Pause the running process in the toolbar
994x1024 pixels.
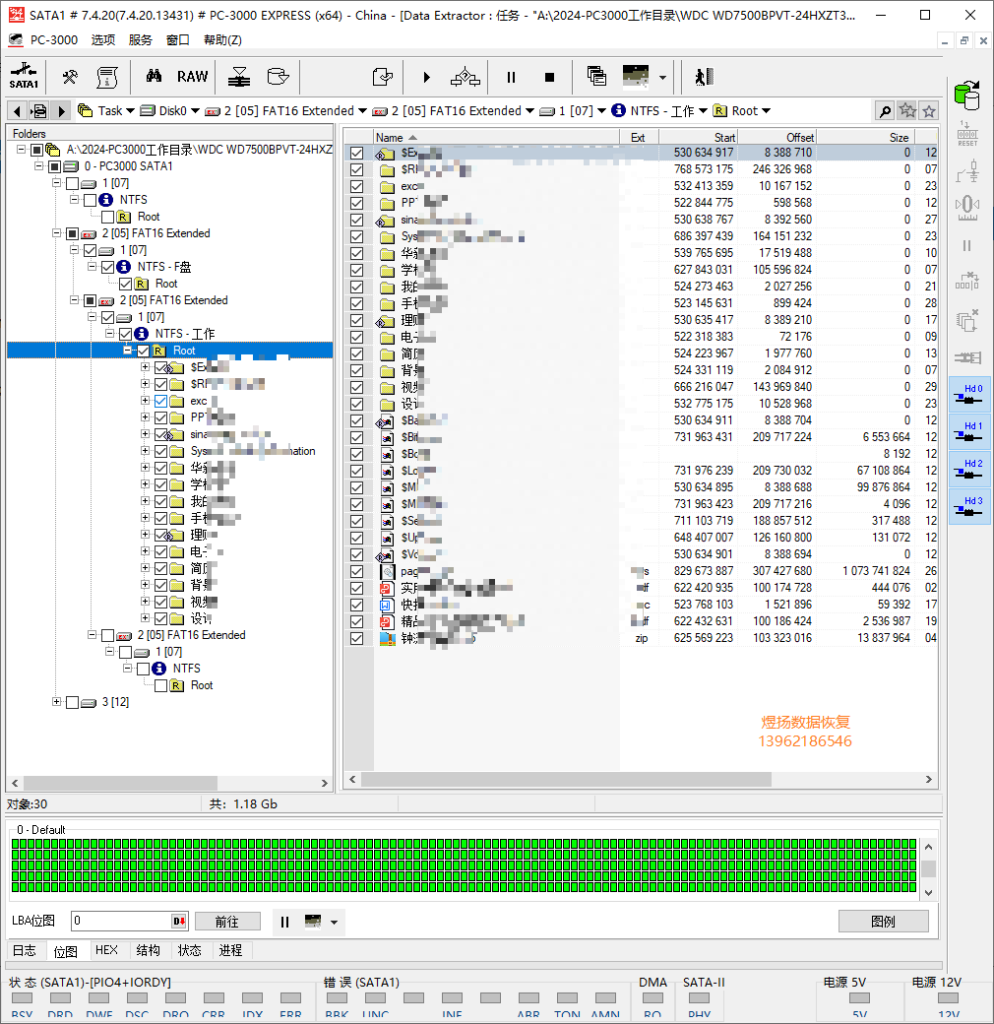[x=511, y=78]
